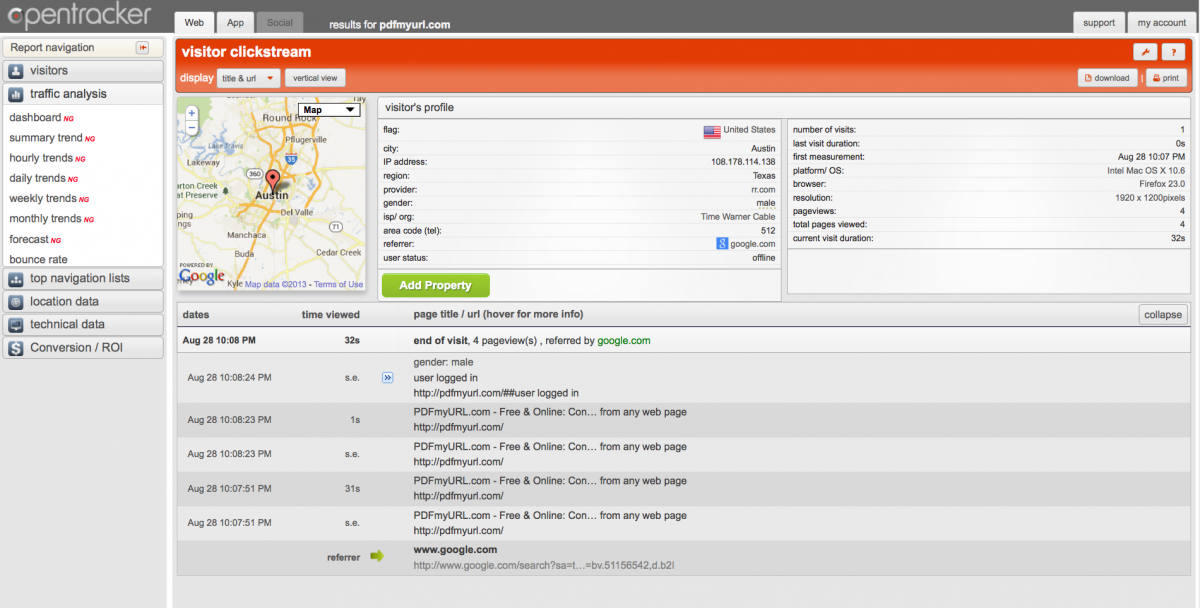Collapse the clickstream list

coord(1163,314)
